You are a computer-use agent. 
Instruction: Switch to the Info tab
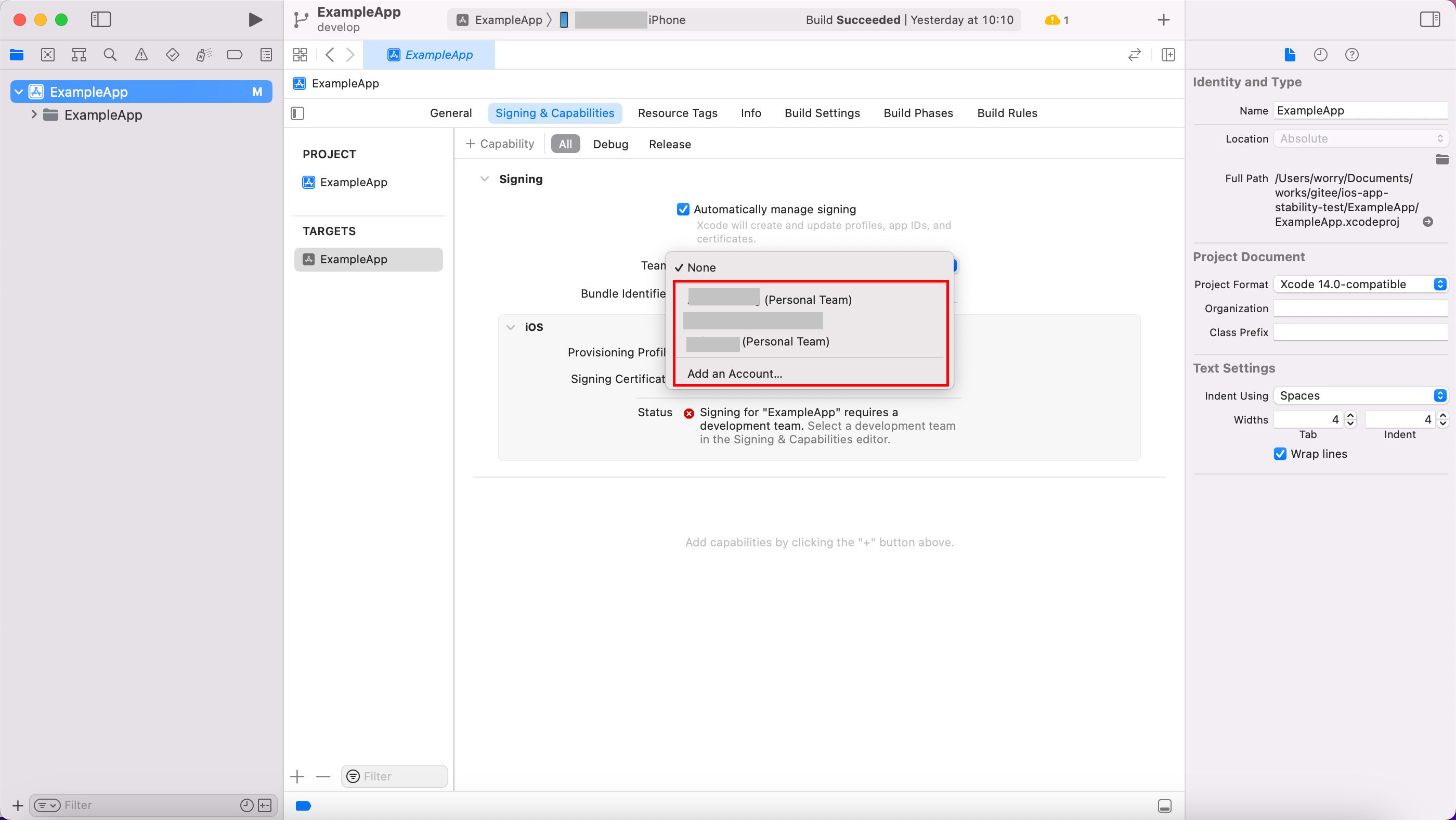point(750,113)
